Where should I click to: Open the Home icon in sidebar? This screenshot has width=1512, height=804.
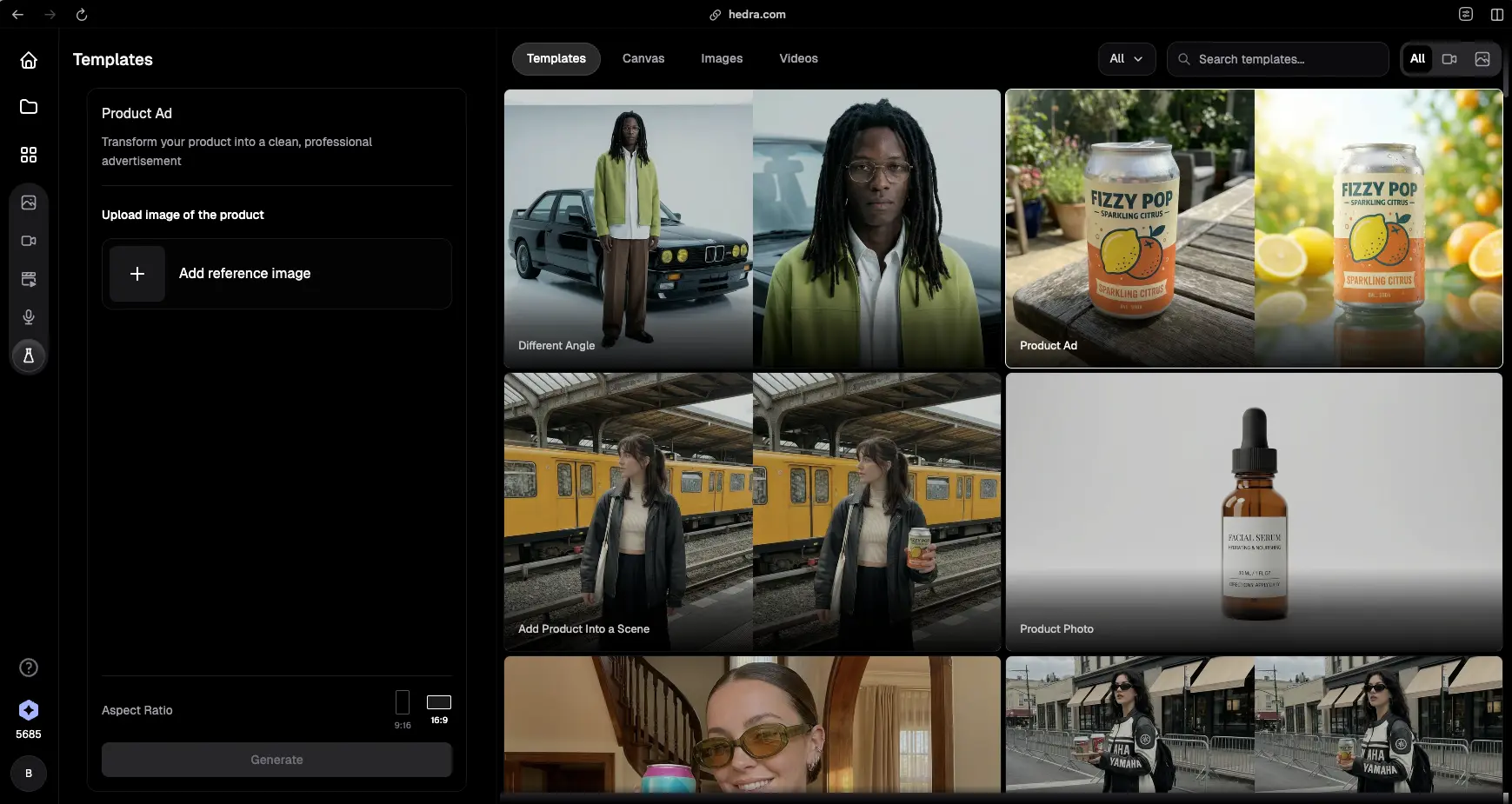coord(29,60)
